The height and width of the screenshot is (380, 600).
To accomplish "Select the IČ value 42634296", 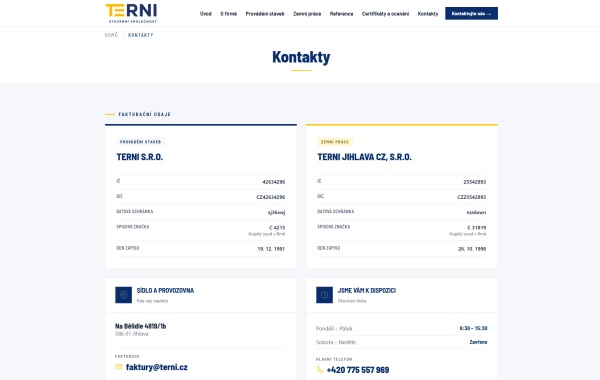I will click(274, 182).
